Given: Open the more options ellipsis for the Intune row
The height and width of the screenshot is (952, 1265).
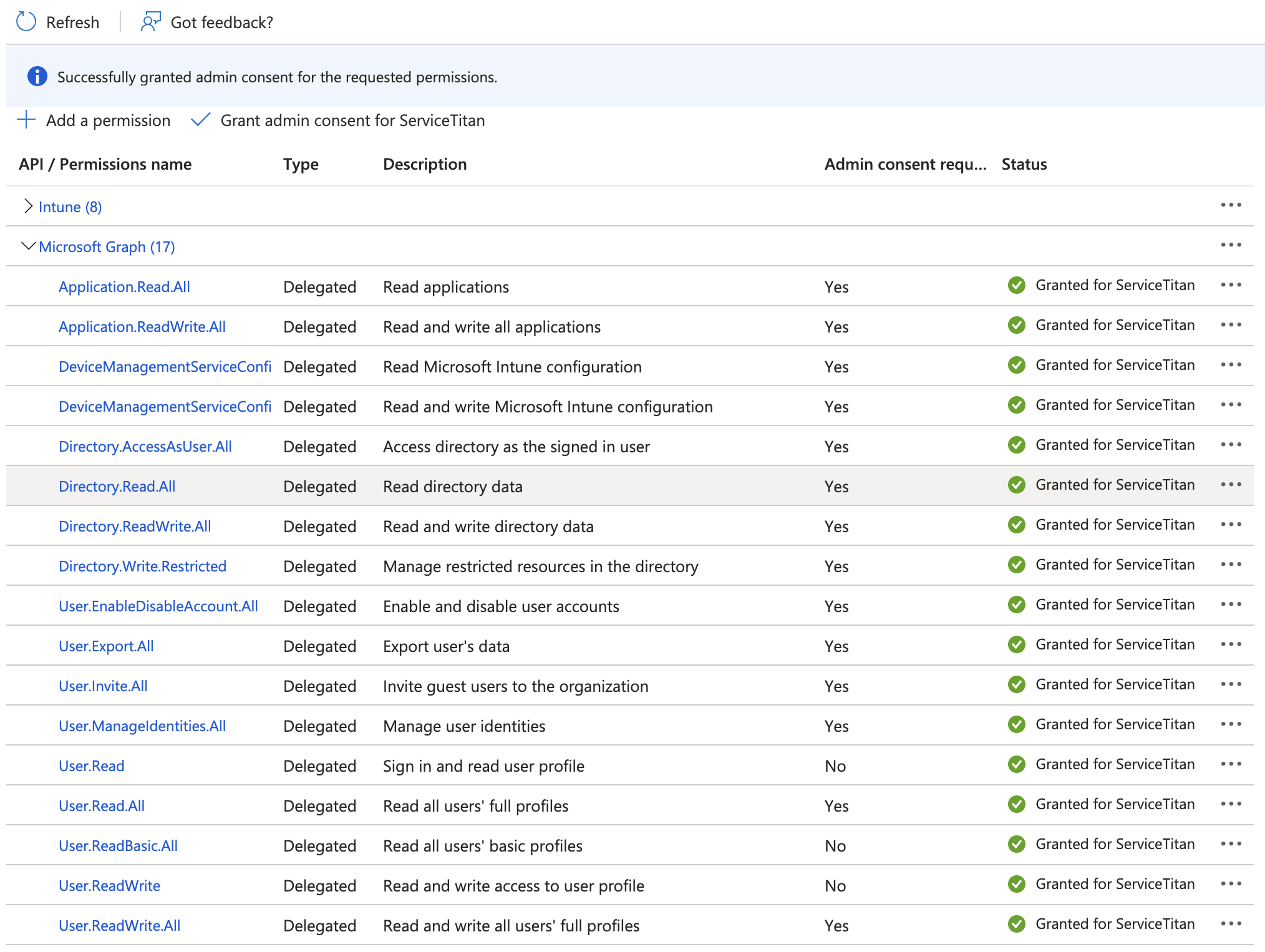Looking at the screenshot, I should point(1231,205).
